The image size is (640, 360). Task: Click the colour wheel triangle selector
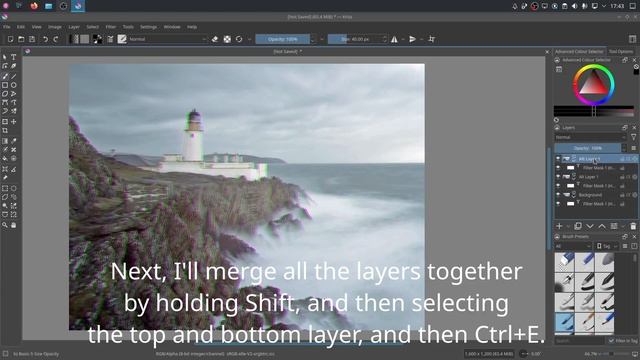pos(594,84)
